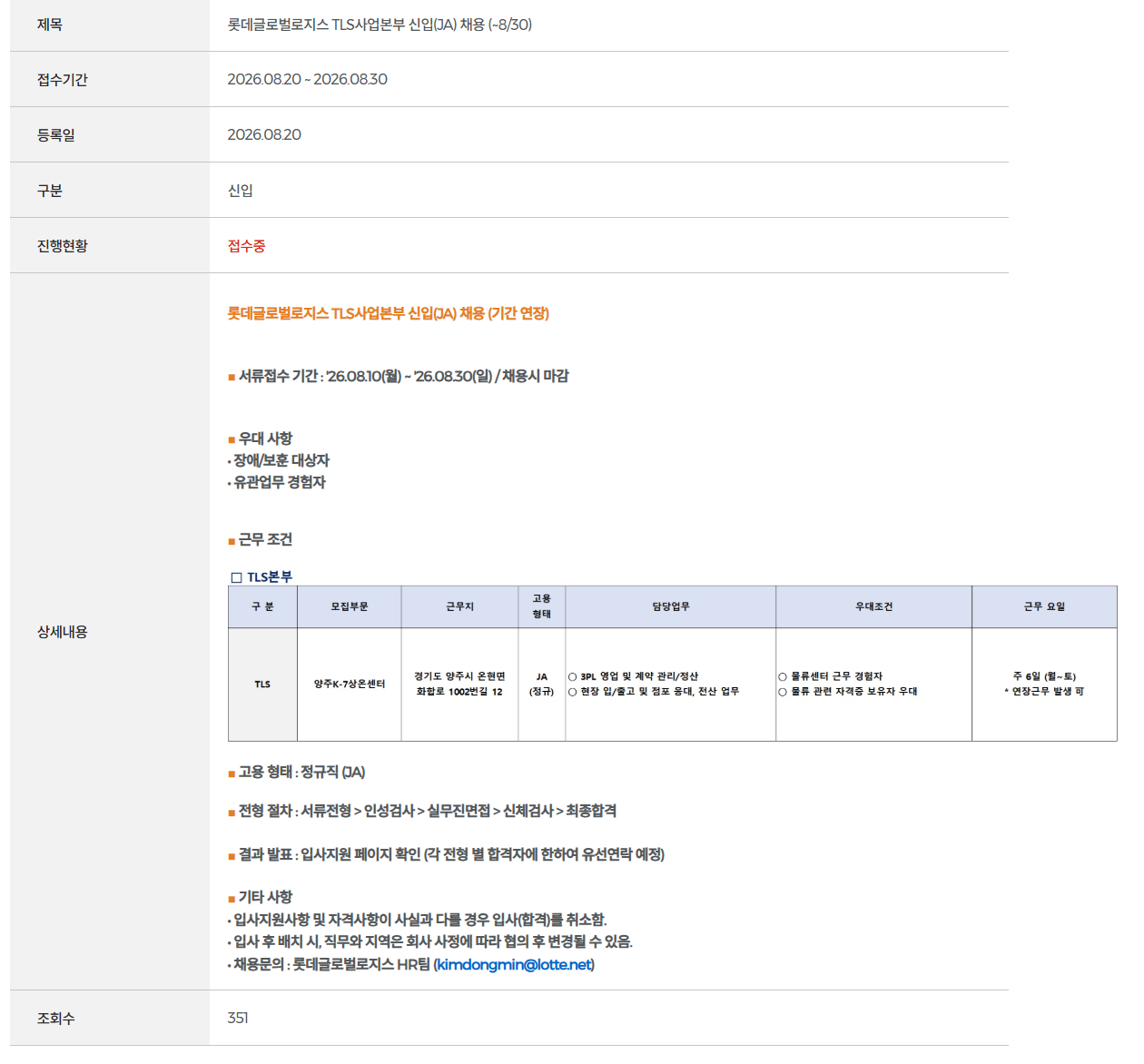The height and width of the screenshot is (1064, 1144).
Task: Open the kimdongmin@lotte.net email link
Action: tap(514, 964)
